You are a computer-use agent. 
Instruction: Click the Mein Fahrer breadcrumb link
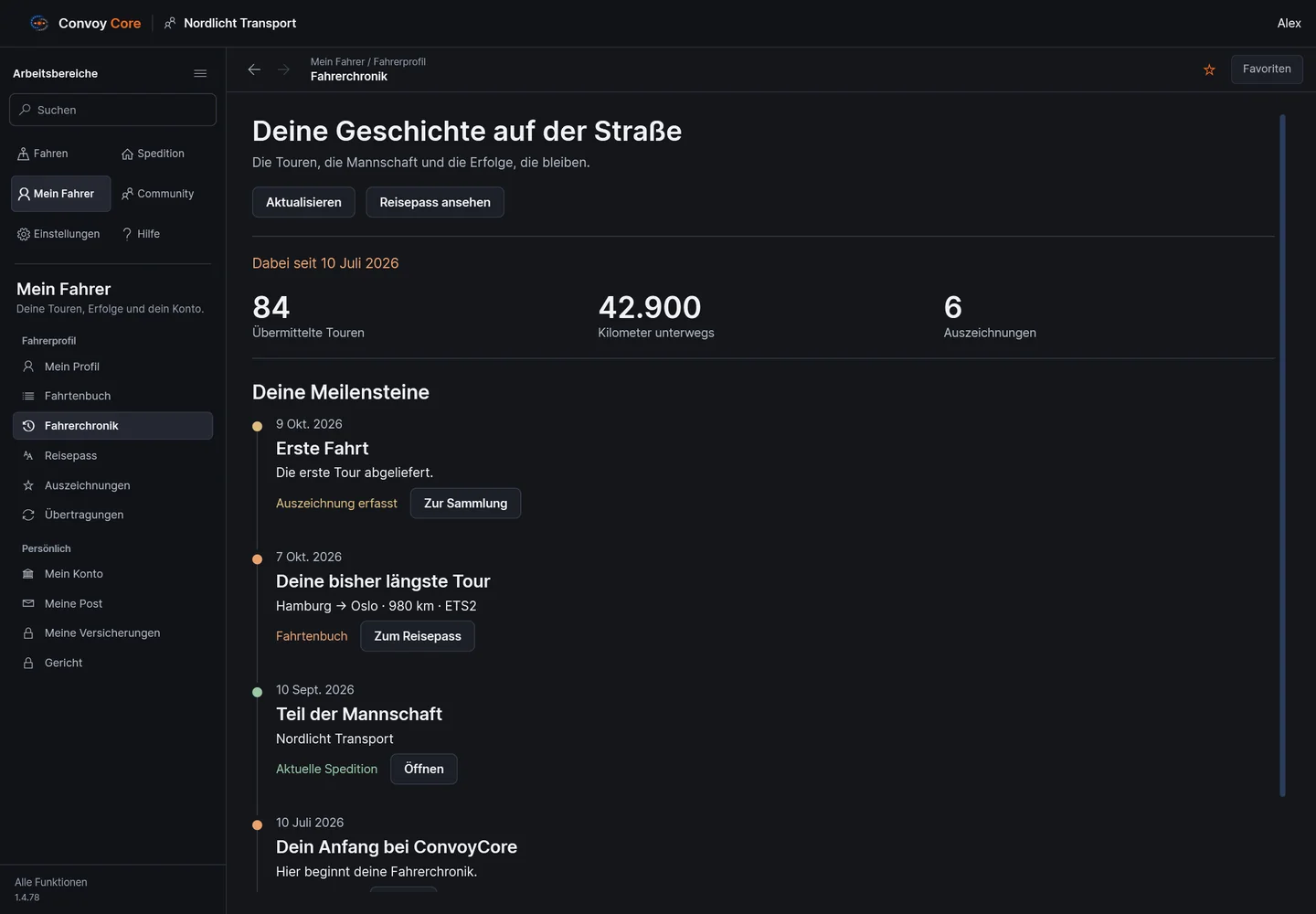337,62
